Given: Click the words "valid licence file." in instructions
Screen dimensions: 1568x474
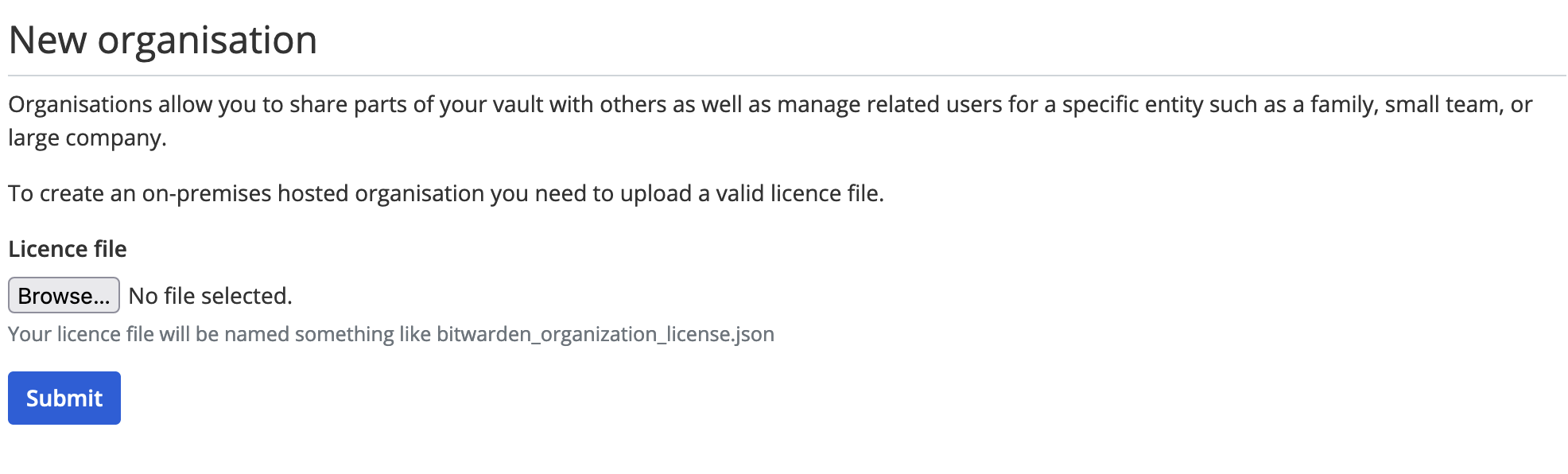Looking at the screenshot, I should pos(800,193).
